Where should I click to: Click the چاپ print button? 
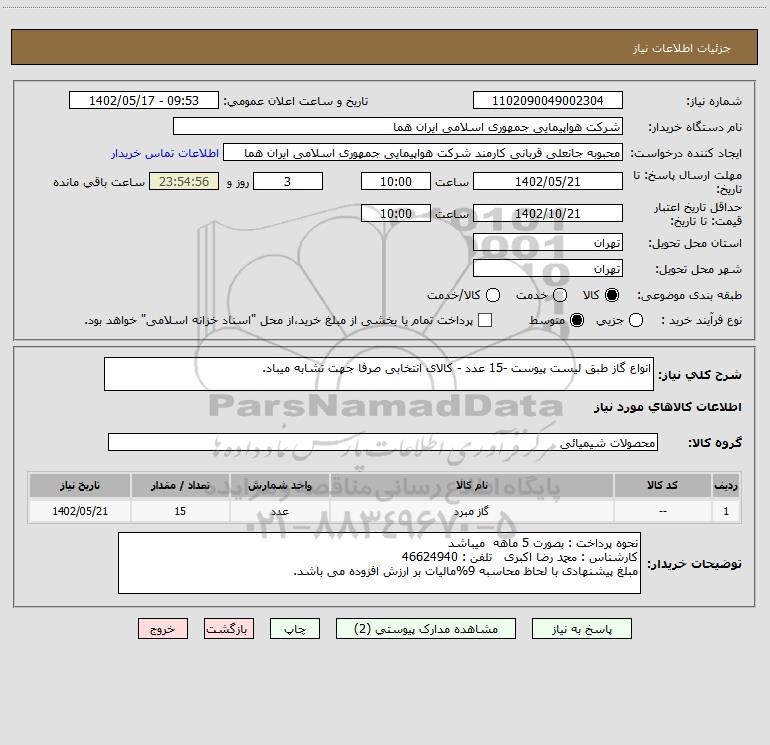tap(295, 629)
